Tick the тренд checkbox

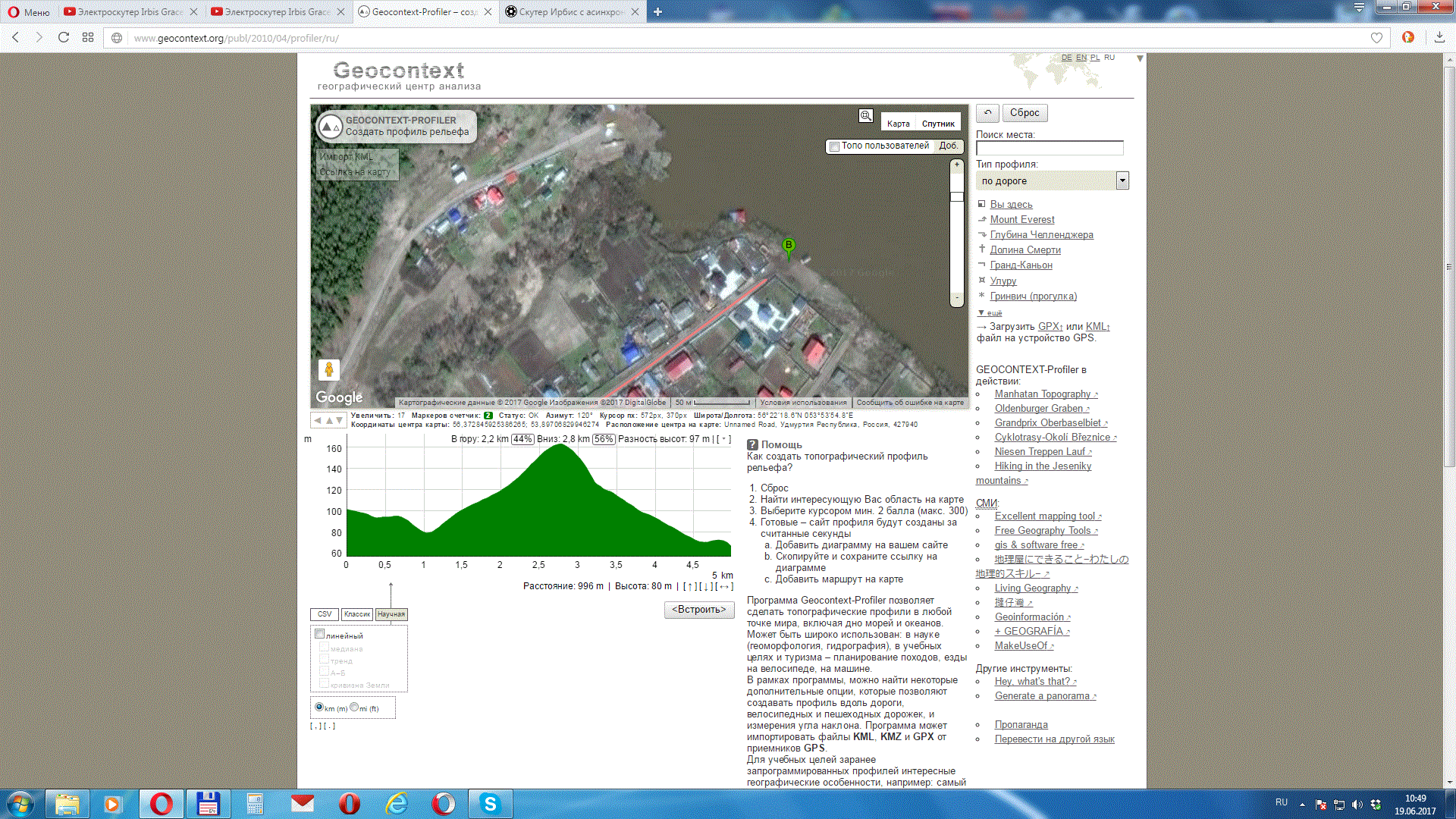[324, 659]
